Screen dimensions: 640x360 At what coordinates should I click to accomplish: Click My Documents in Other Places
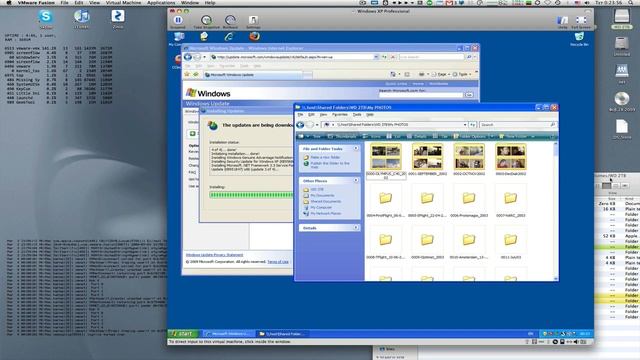click(x=322, y=196)
